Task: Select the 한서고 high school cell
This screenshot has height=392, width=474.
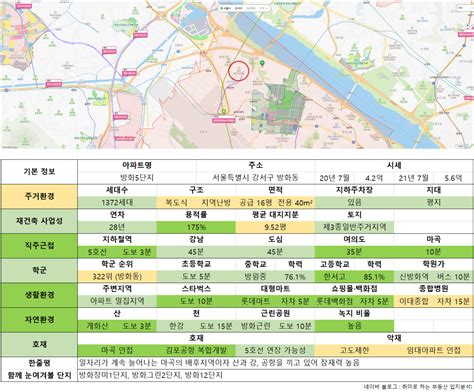Action: tap(334, 276)
